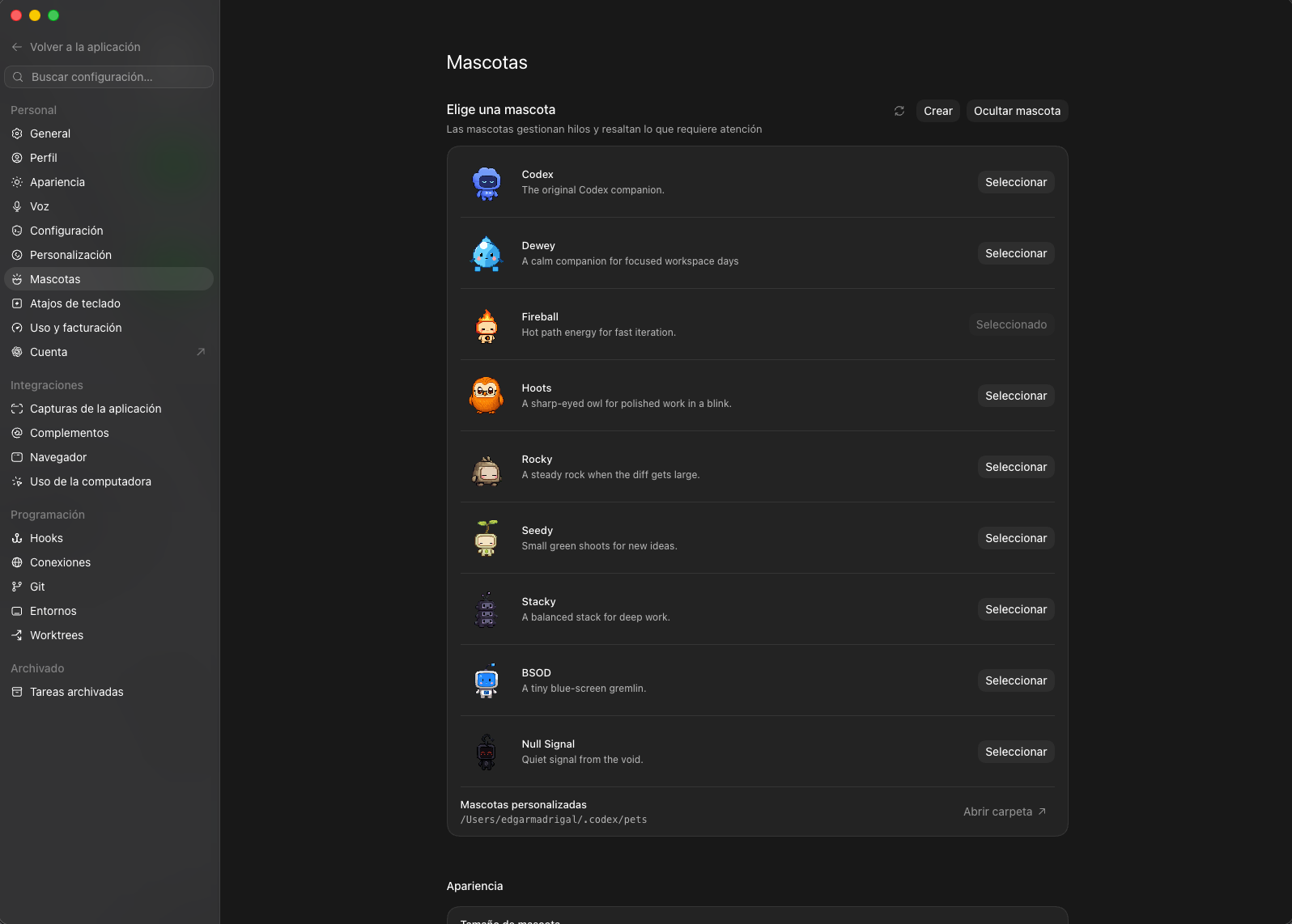Click the Hoots owl pet avatar
The image size is (1292, 924).
pos(487,396)
